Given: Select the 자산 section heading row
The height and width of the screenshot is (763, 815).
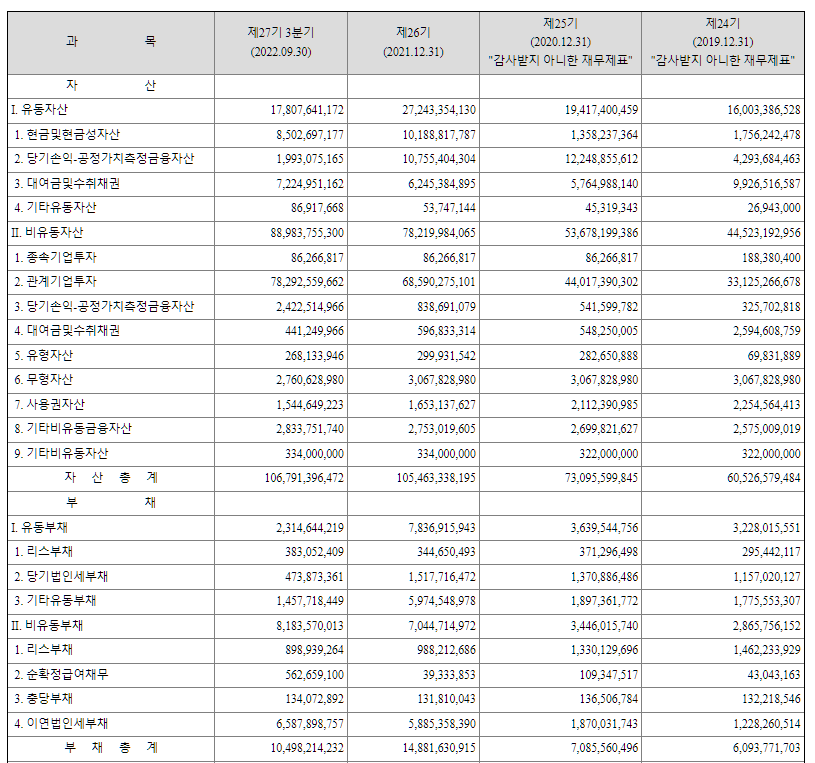Looking at the screenshot, I should point(111,86).
